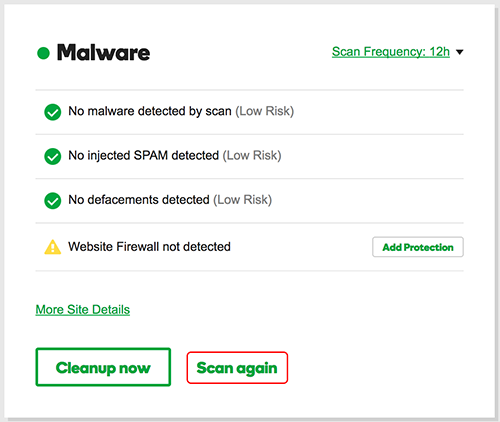Click the 12h value in Scan Frequency
This screenshot has height=422, width=500.
(x=440, y=52)
